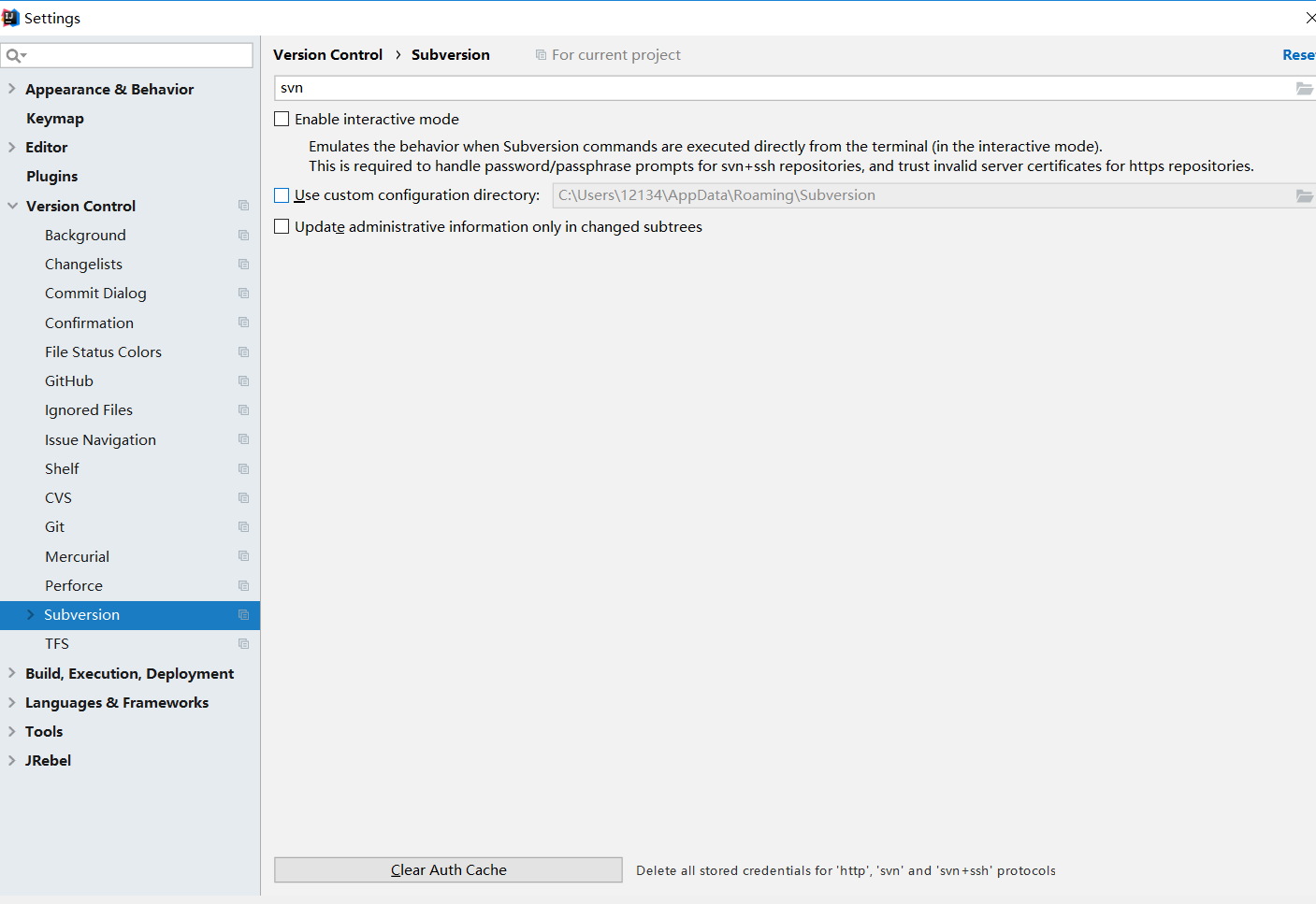Click the folder icon beside the svn path field

pyautogui.click(x=1306, y=88)
